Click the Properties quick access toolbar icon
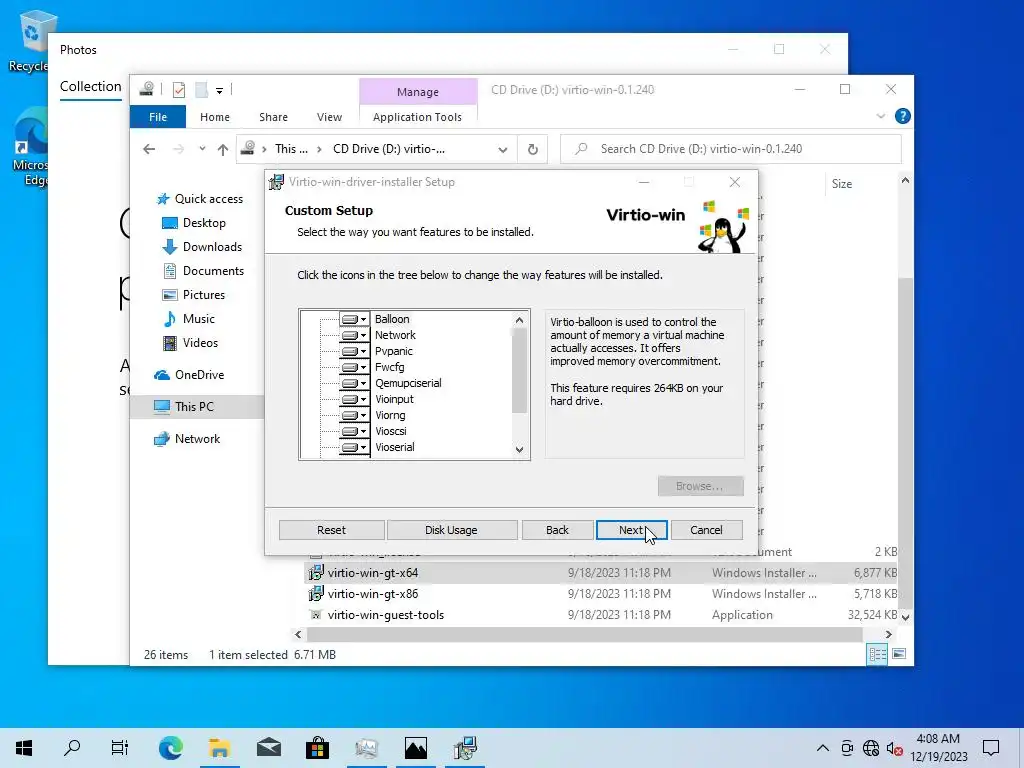The image size is (1024, 768). [x=178, y=90]
